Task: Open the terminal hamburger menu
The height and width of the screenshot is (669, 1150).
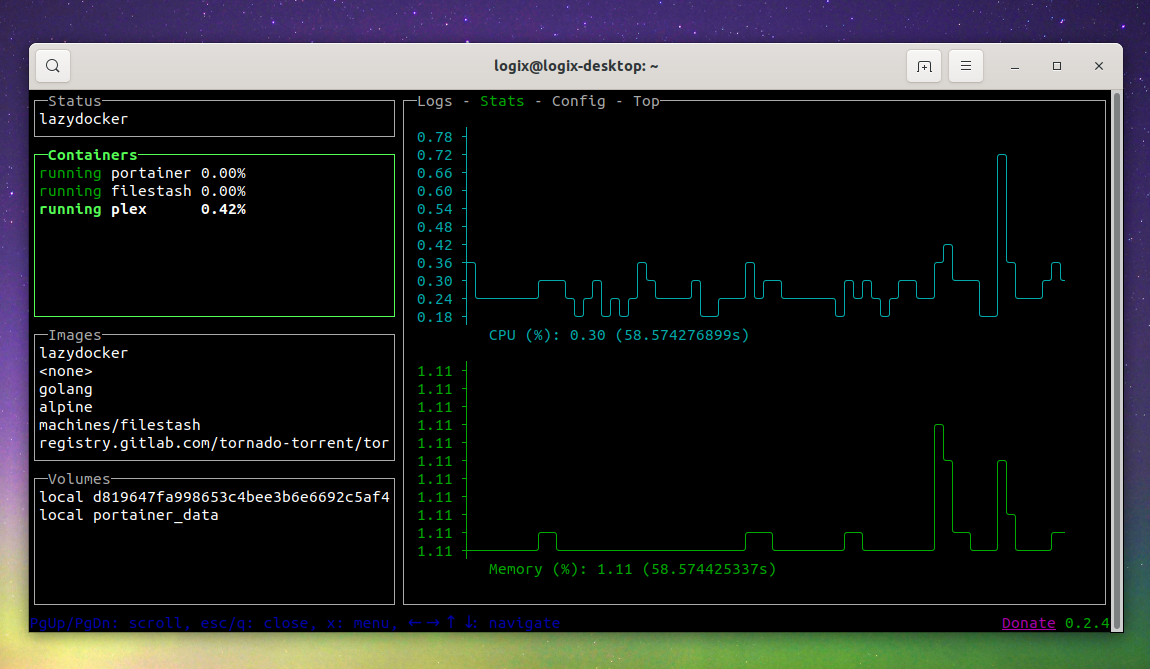Action: [966, 66]
